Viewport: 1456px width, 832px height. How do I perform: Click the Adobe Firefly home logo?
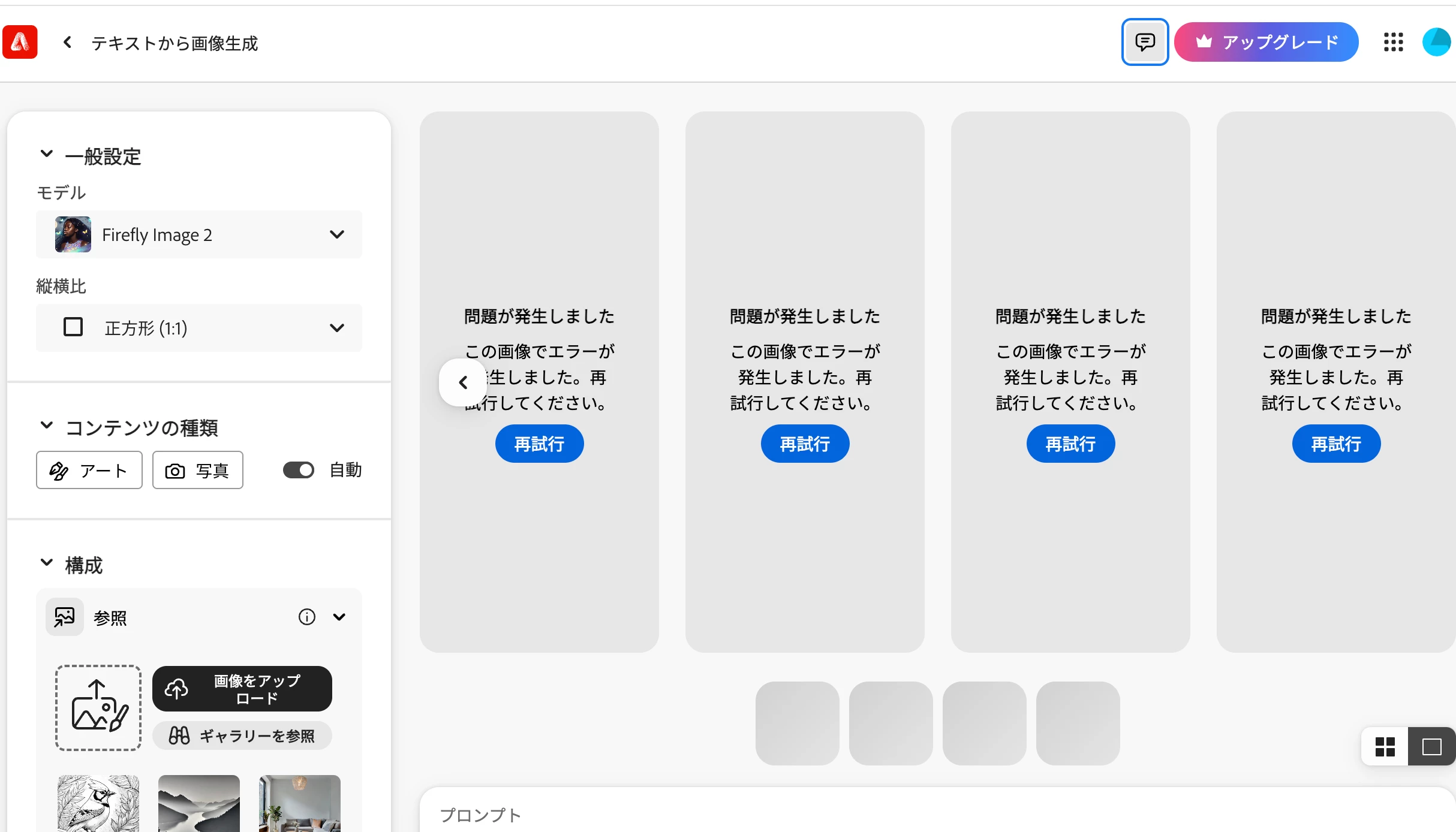click(20, 42)
